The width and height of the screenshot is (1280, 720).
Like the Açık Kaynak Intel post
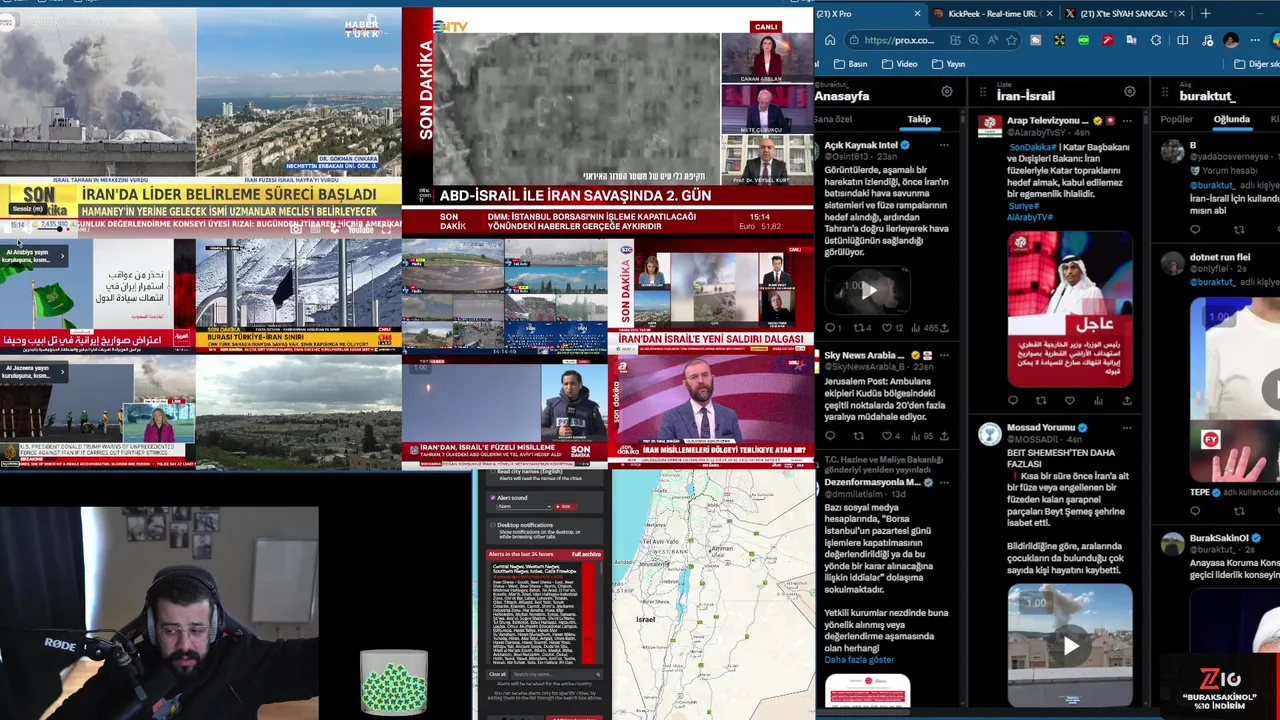click(886, 328)
